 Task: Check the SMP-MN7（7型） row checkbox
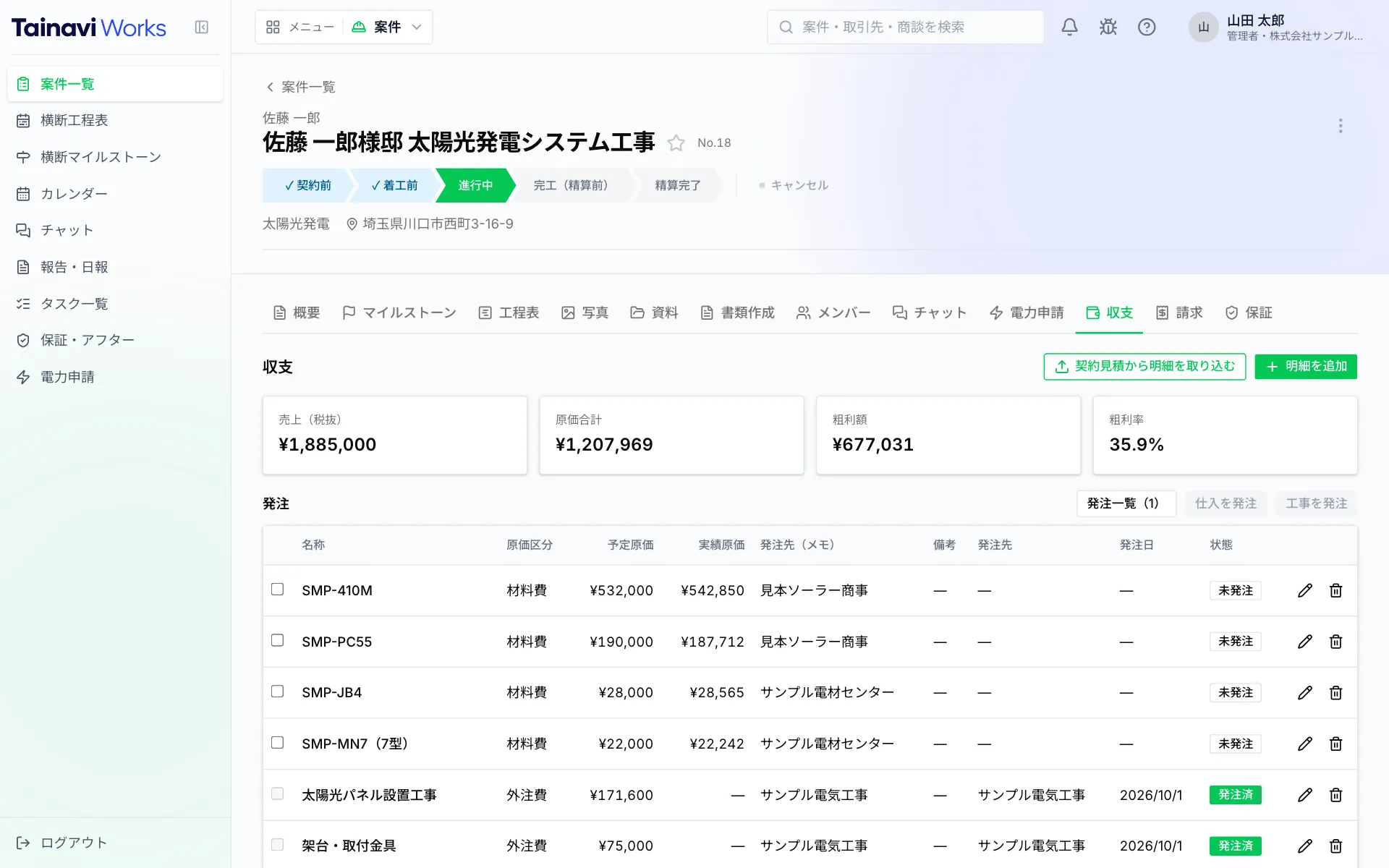277,742
